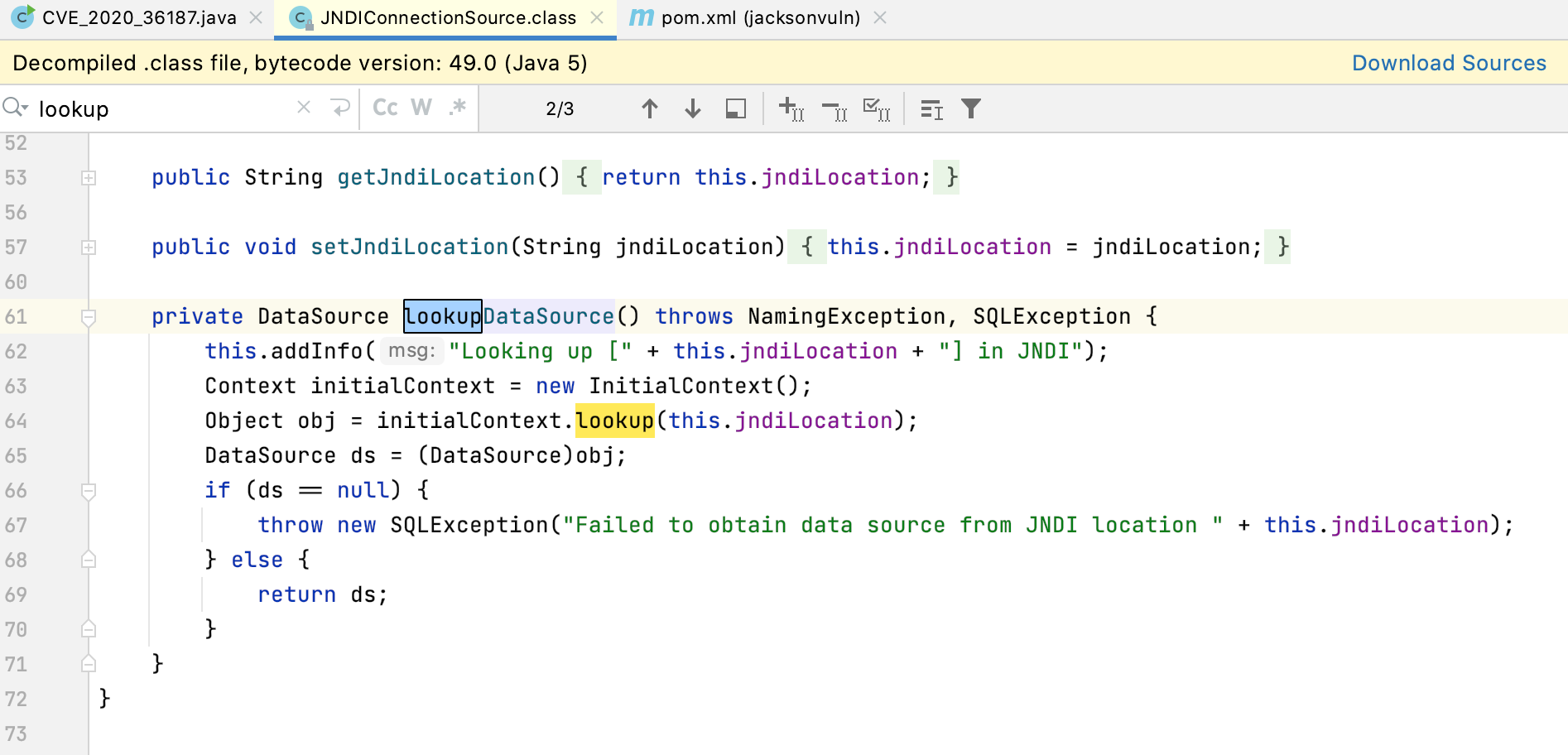Viewport: 1568px width, 755px height.
Task: Go to previous search occurrence arrow
Action: [650, 108]
